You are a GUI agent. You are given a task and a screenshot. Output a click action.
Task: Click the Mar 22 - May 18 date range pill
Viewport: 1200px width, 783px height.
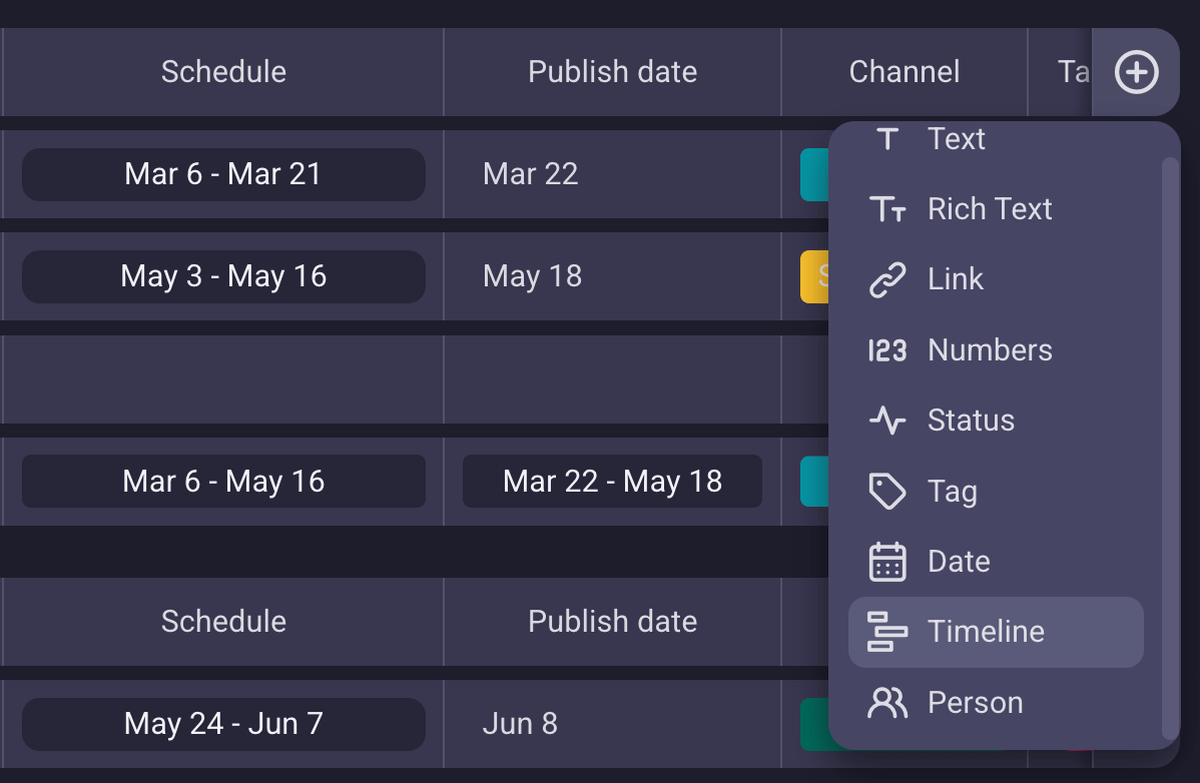click(612, 481)
